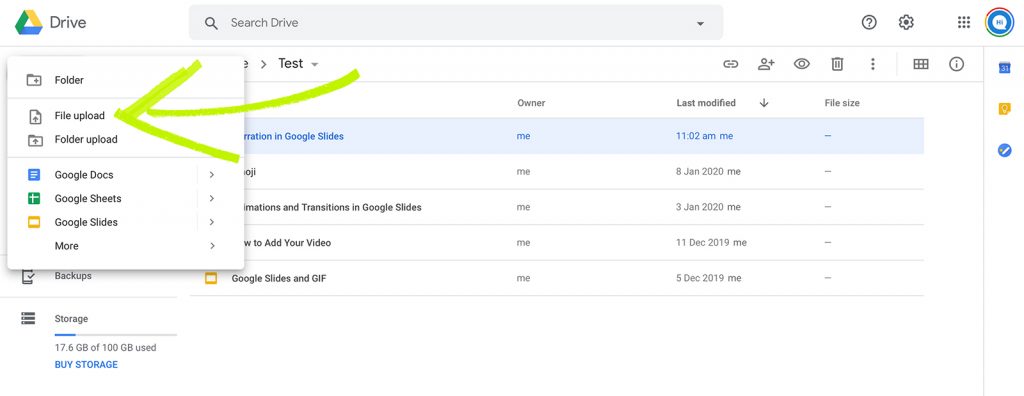Click into the Search Drive field
This screenshot has height=396, width=1024.
coord(456,23)
